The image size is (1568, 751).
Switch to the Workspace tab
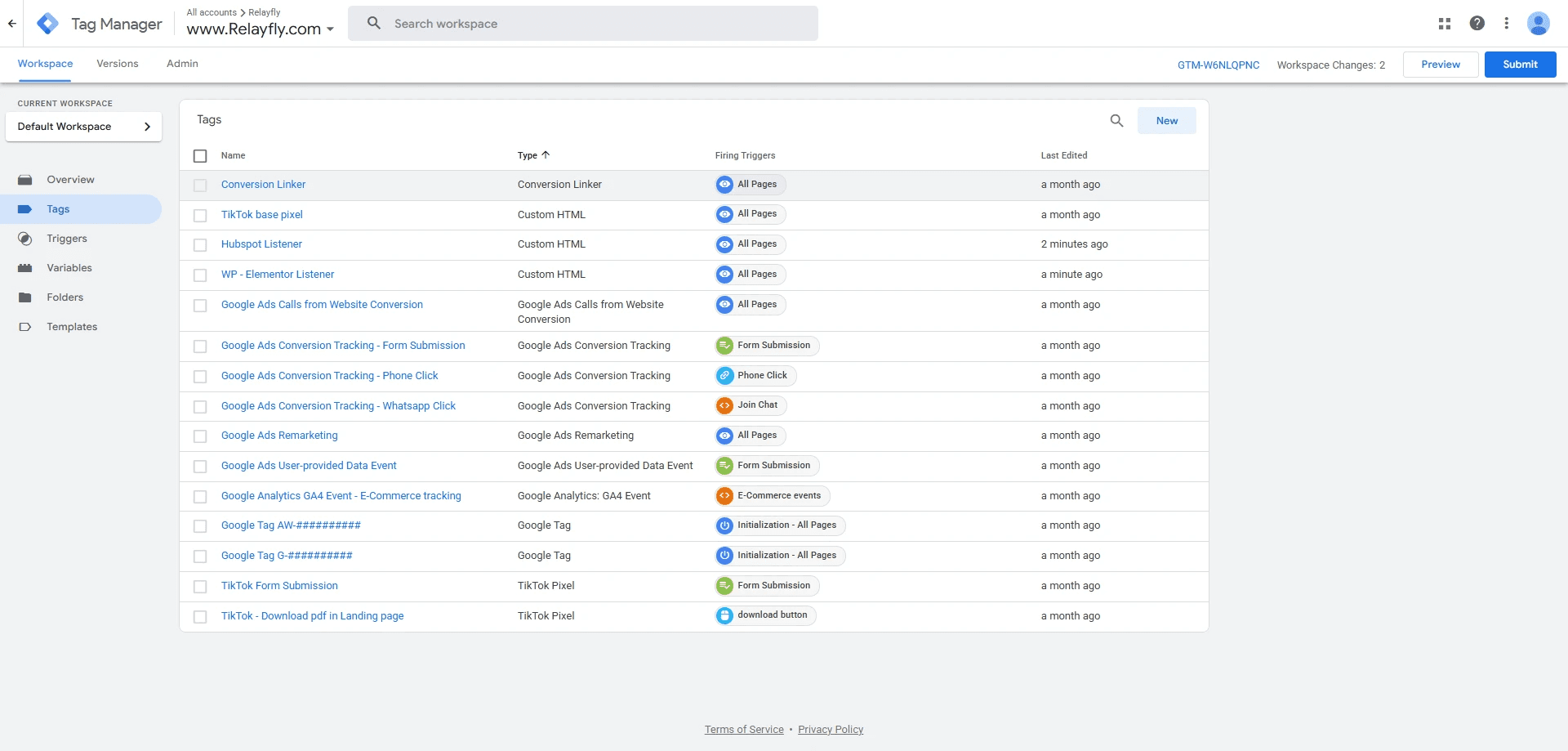pos(45,64)
